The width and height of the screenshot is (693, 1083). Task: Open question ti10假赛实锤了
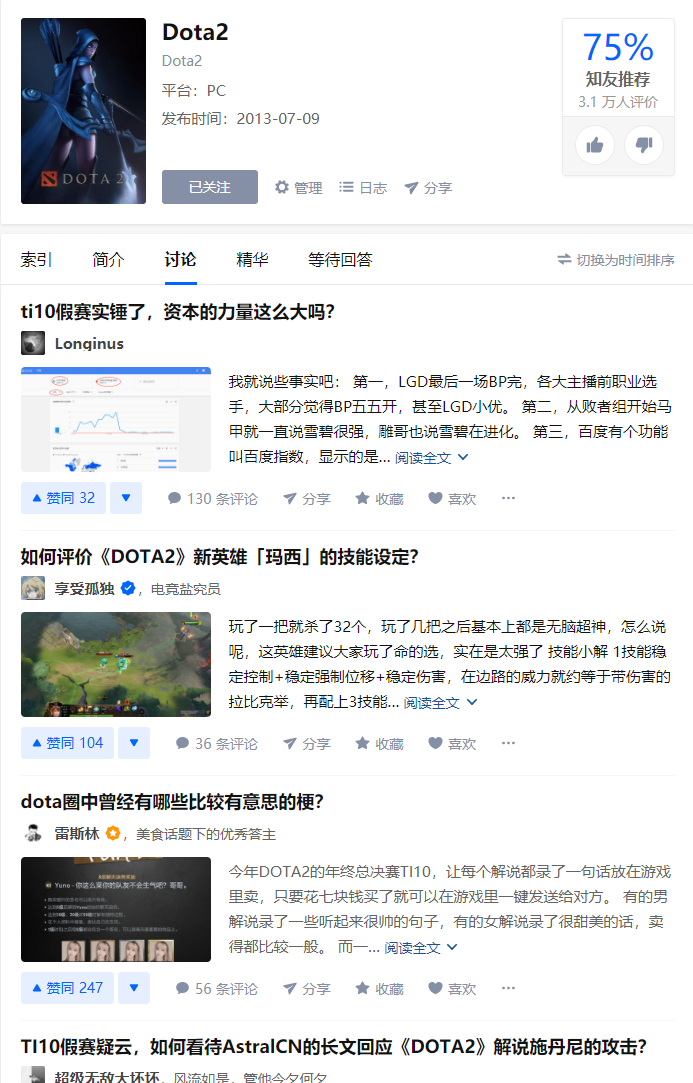click(178, 312)
